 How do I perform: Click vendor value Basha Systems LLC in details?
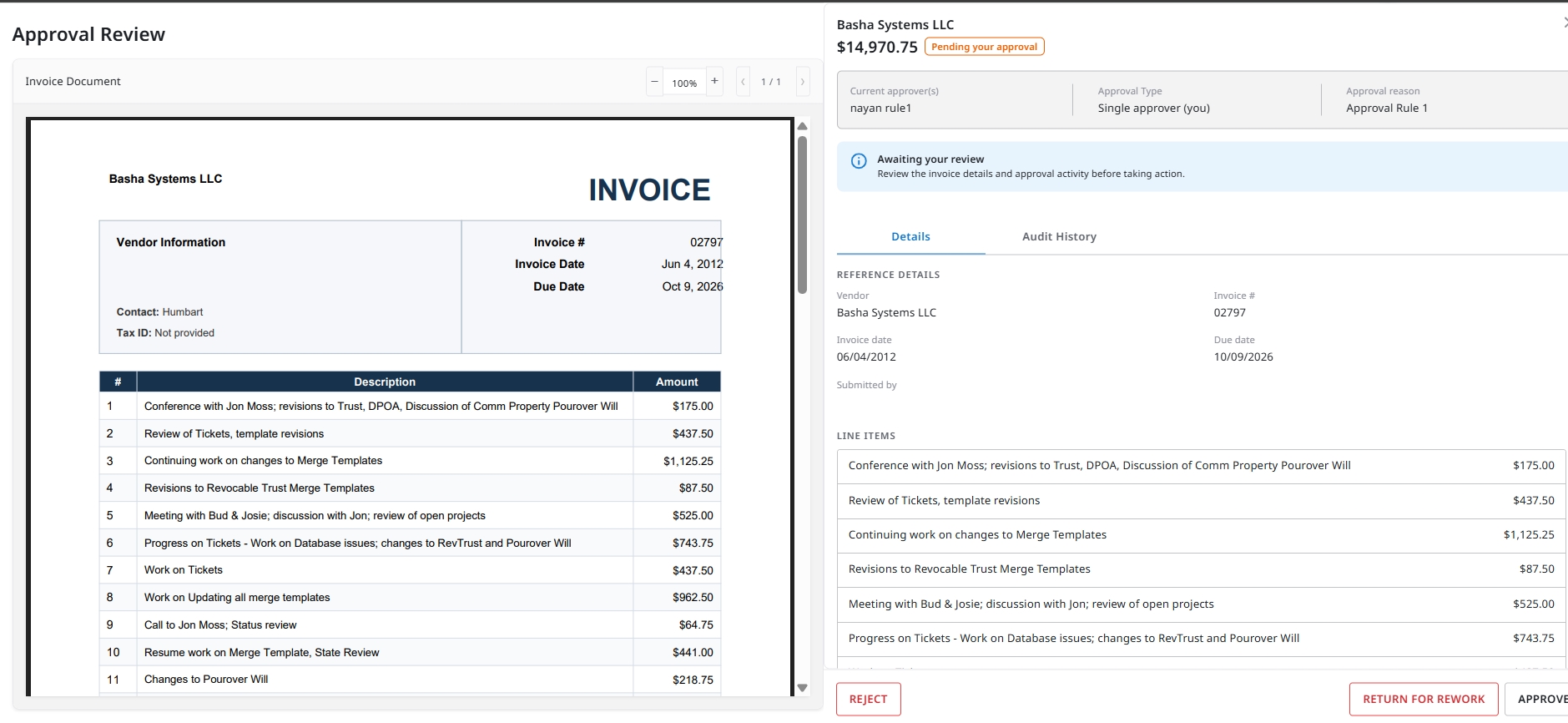(886, 313)
